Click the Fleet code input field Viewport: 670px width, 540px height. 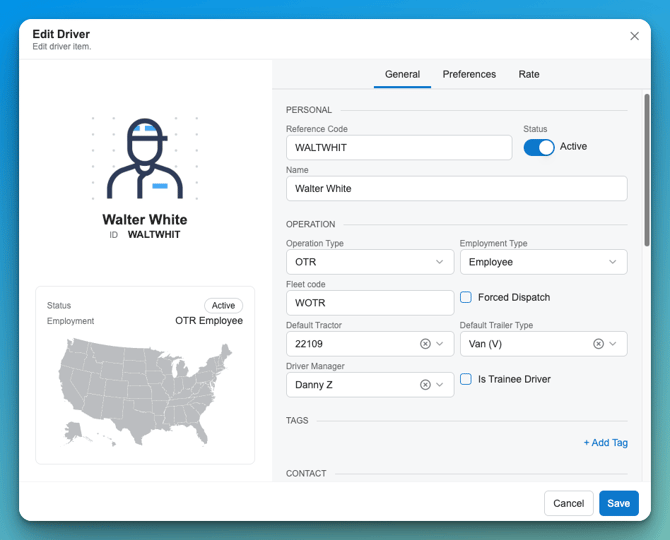pyautogui.click(x=370, y=303)
